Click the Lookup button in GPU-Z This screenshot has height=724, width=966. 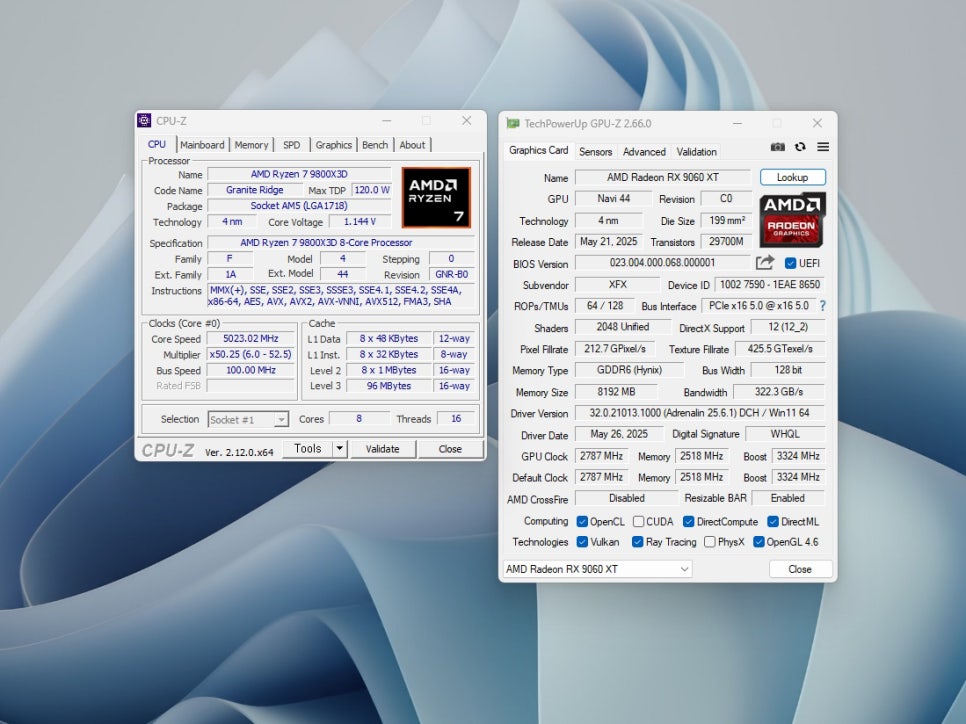click(792, 177)
